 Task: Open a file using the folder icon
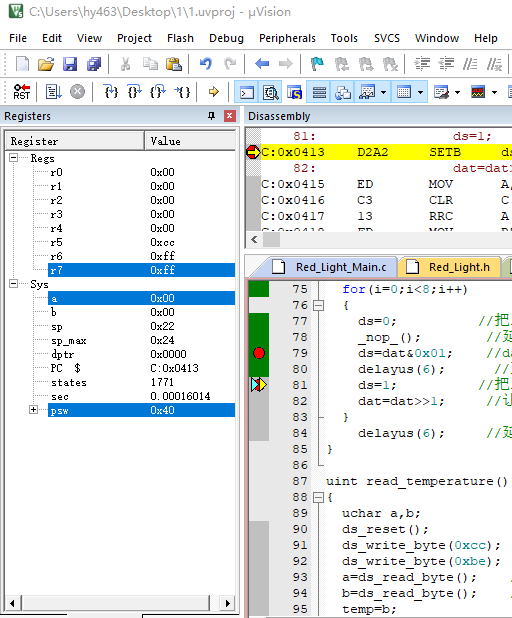pos(46,63)
